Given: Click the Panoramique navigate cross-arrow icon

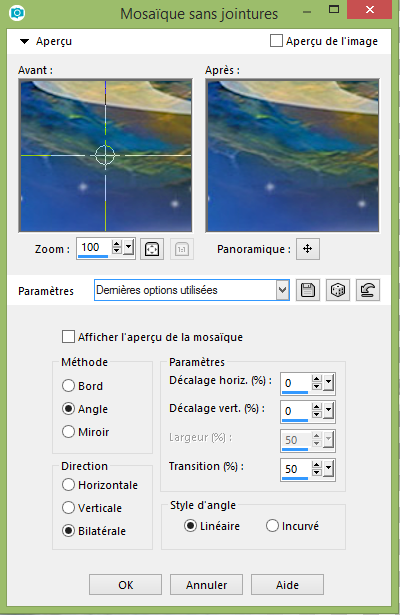Looking at the screenshot, I should 308,249.
